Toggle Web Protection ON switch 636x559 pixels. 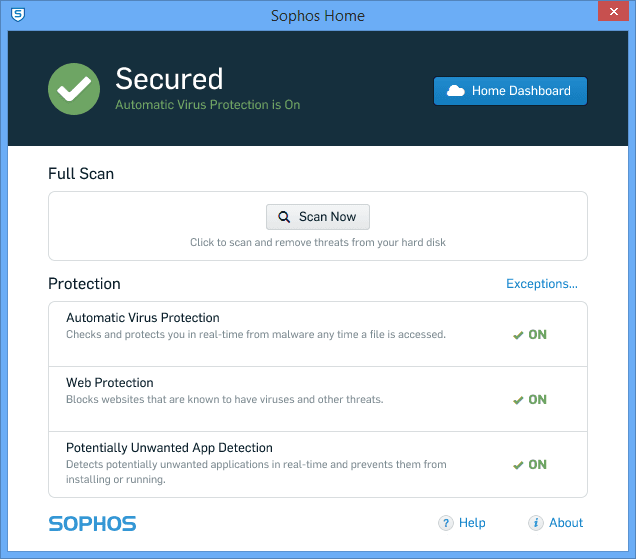(x=530, y=400)
